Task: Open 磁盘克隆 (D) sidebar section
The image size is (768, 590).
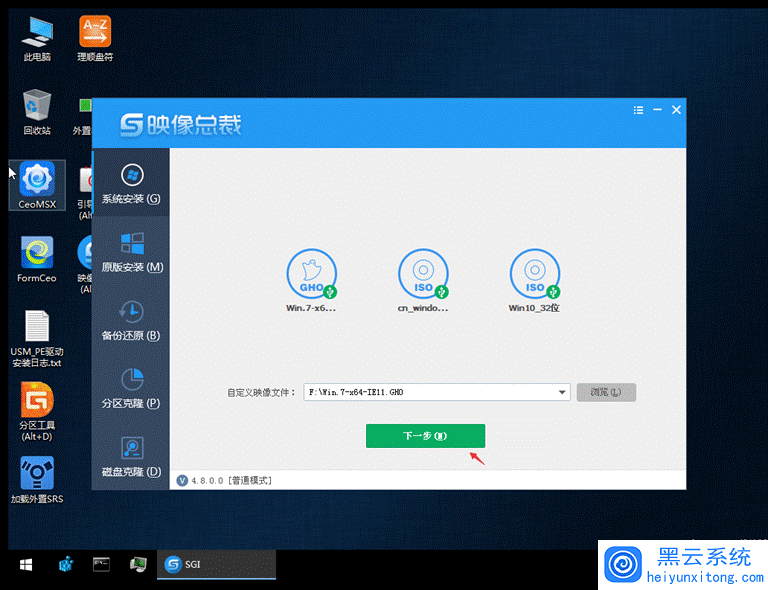Action: pos(131,456)
